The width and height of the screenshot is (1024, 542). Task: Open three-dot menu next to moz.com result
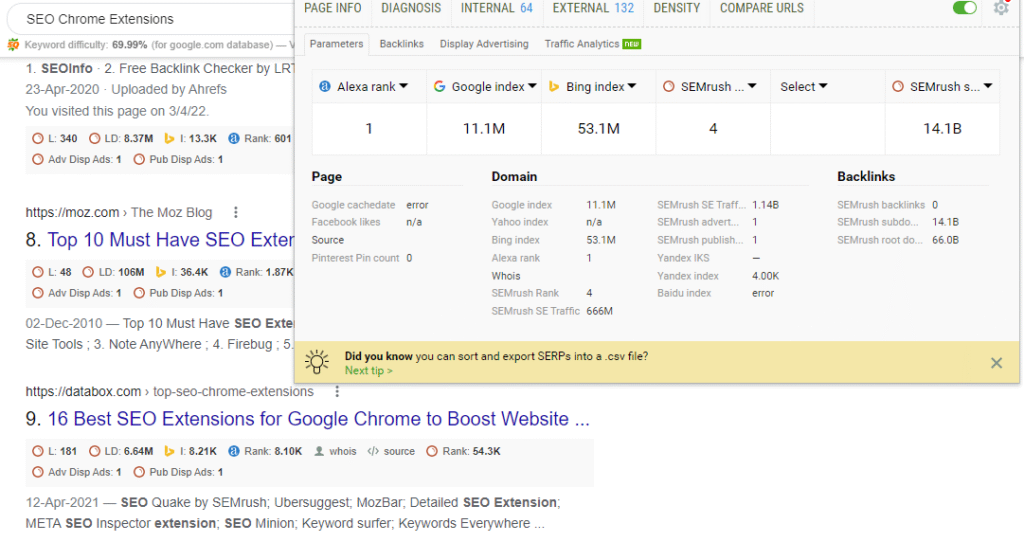click(236, 212)
